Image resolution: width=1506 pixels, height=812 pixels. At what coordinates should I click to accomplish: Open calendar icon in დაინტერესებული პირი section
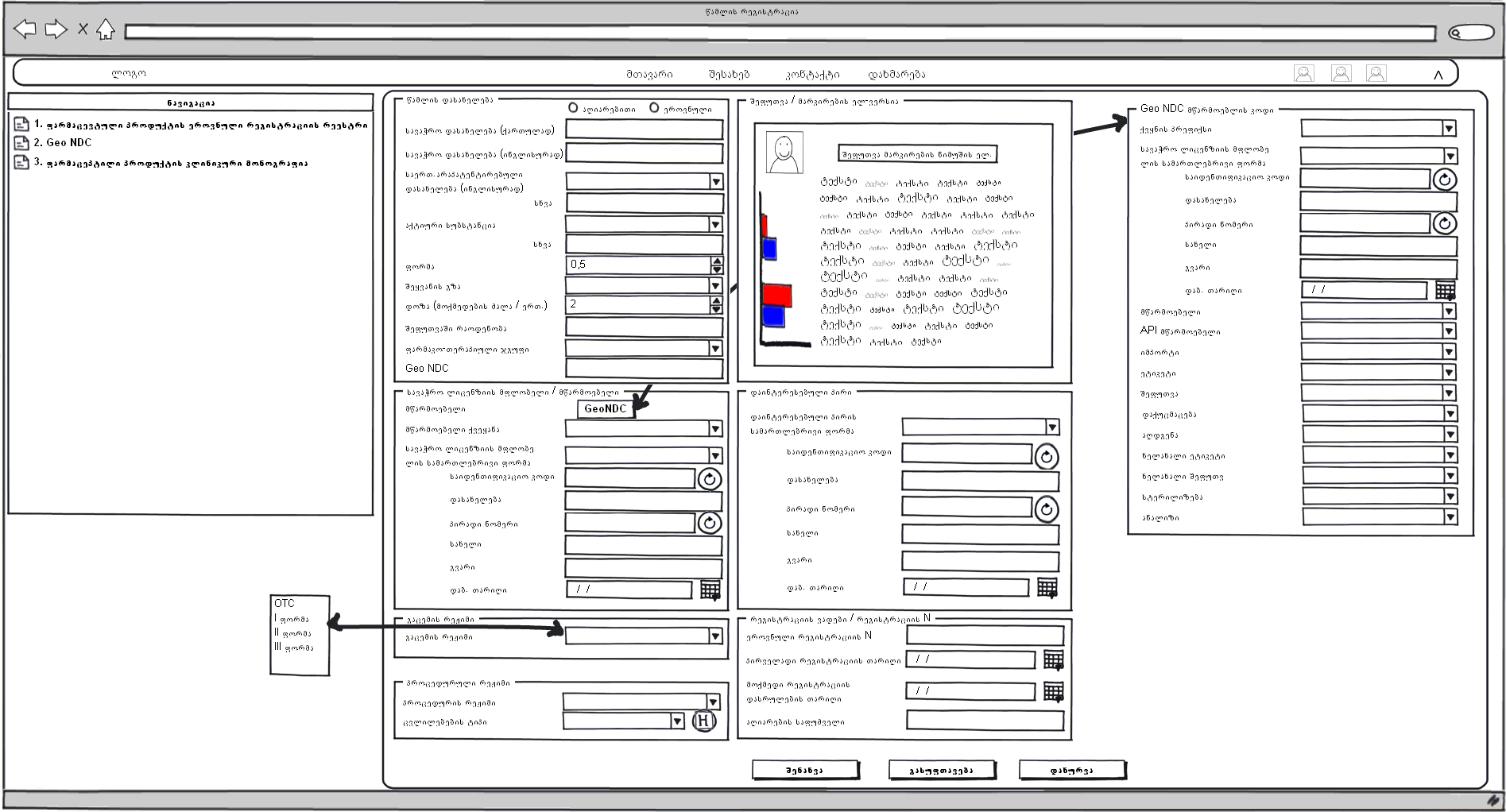click(1047, 588)
